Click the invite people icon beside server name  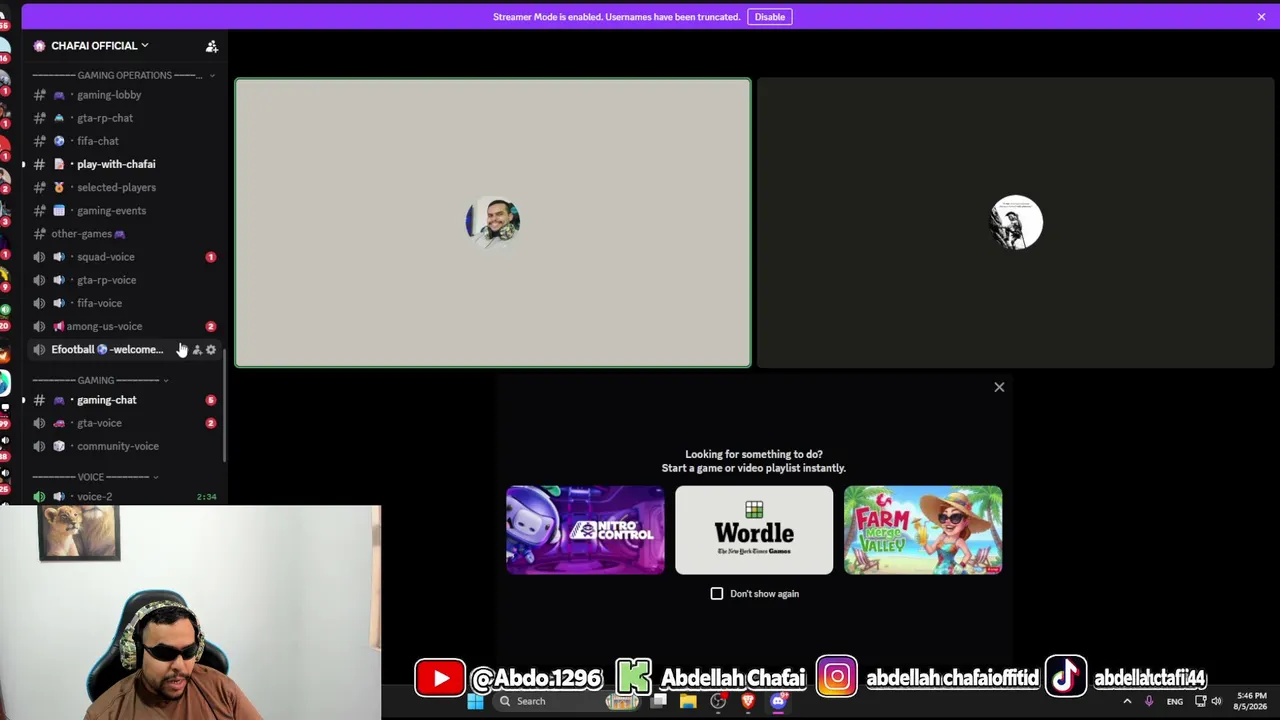212,46
